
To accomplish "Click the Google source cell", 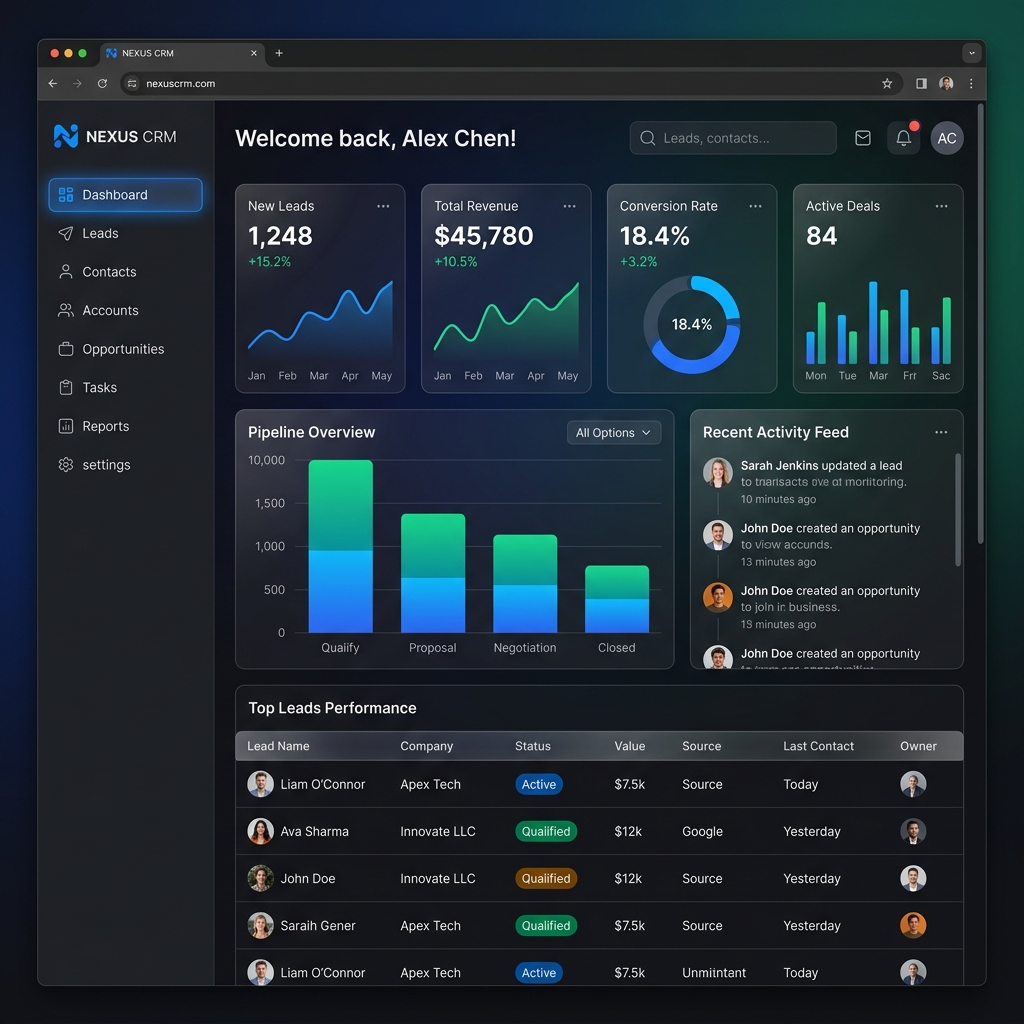I will (x=702, y=831).
